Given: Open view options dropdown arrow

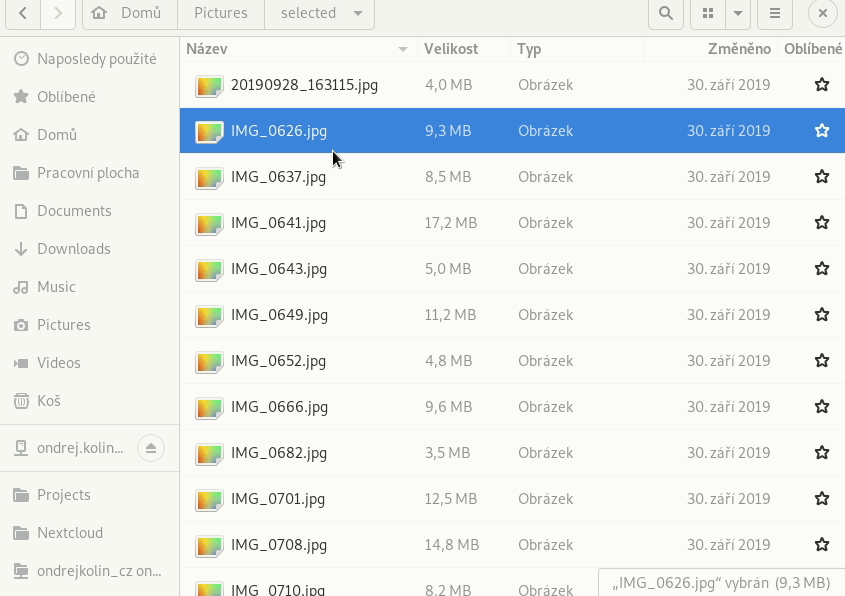Looking at the screenshot, I should [x=738, y=13].
